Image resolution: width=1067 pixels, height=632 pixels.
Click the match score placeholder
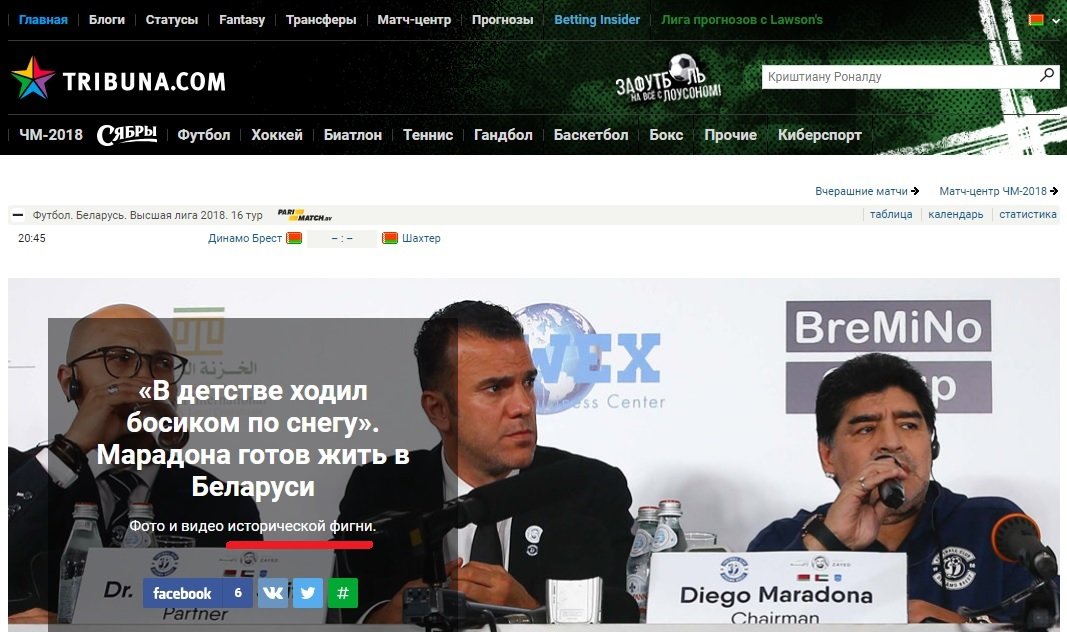coord(342,238)
